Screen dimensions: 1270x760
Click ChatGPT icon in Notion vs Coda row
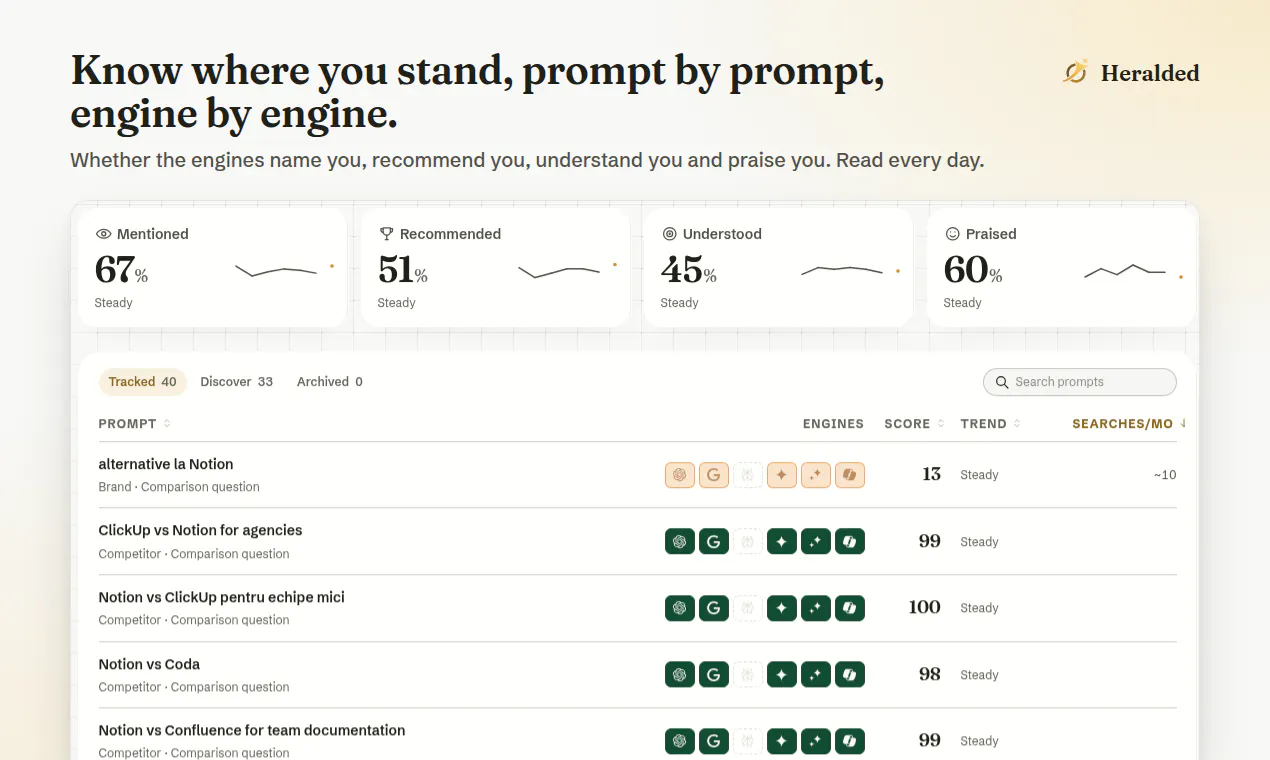click(x=680, y=675)
